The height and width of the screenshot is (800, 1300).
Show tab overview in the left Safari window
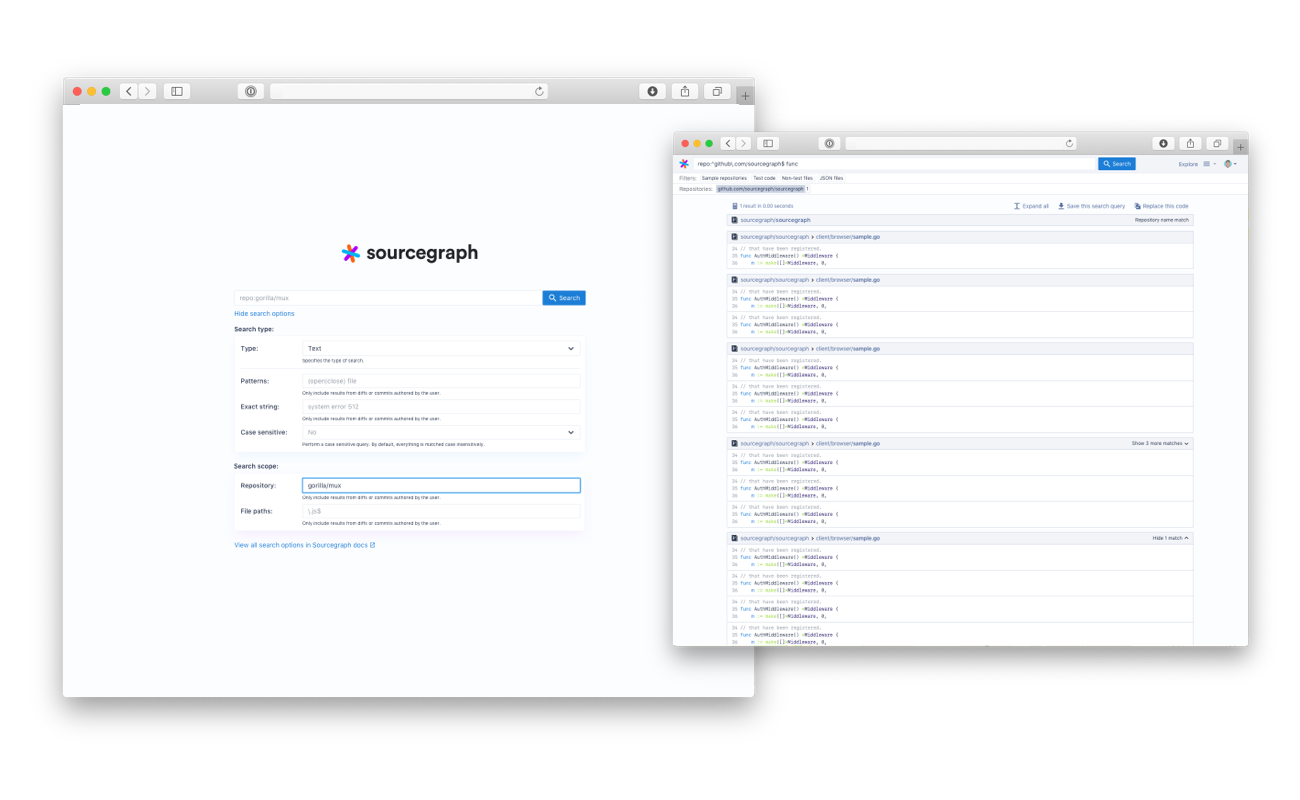[x=717, y=91]
